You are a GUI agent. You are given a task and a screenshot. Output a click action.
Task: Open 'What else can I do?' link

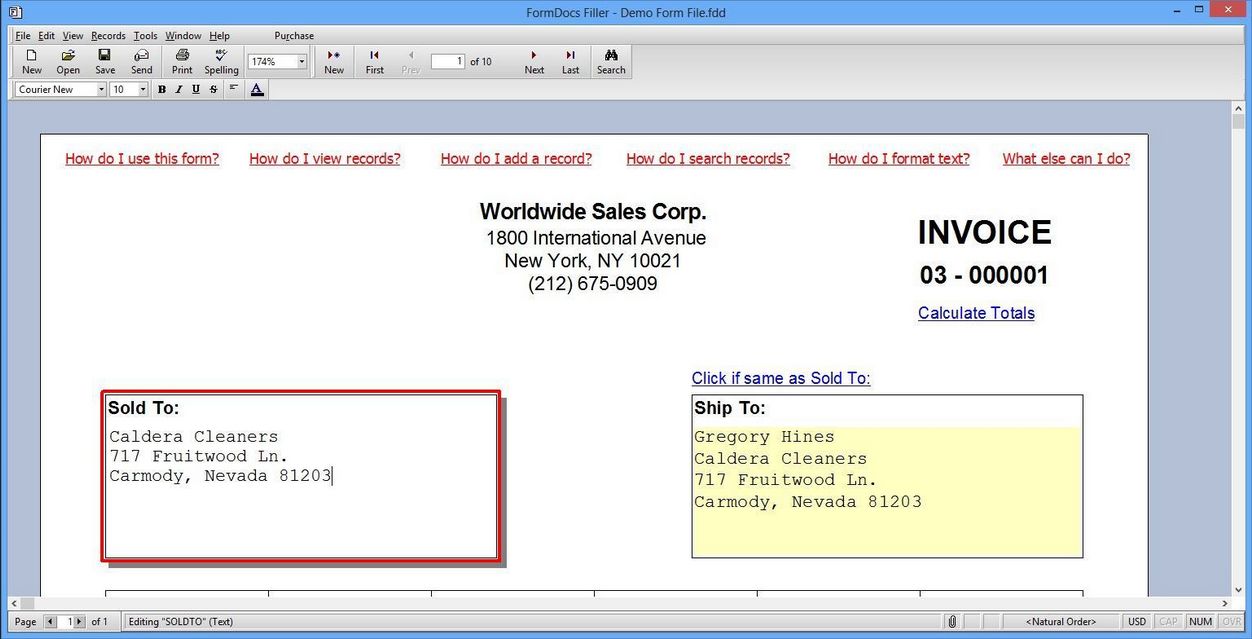[1067, 159]
